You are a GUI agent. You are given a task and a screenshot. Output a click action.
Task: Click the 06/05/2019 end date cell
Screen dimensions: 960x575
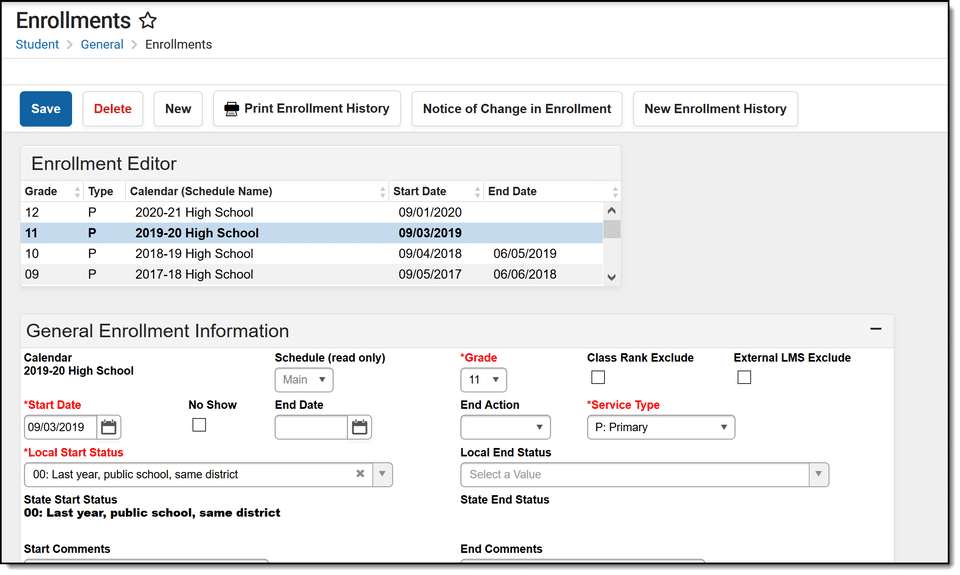click(x=525, y=254)
